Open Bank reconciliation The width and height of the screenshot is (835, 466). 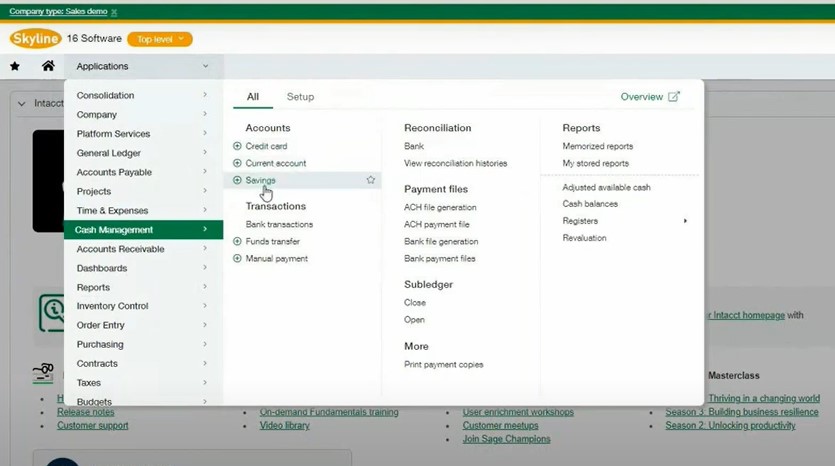pos(414,146)
